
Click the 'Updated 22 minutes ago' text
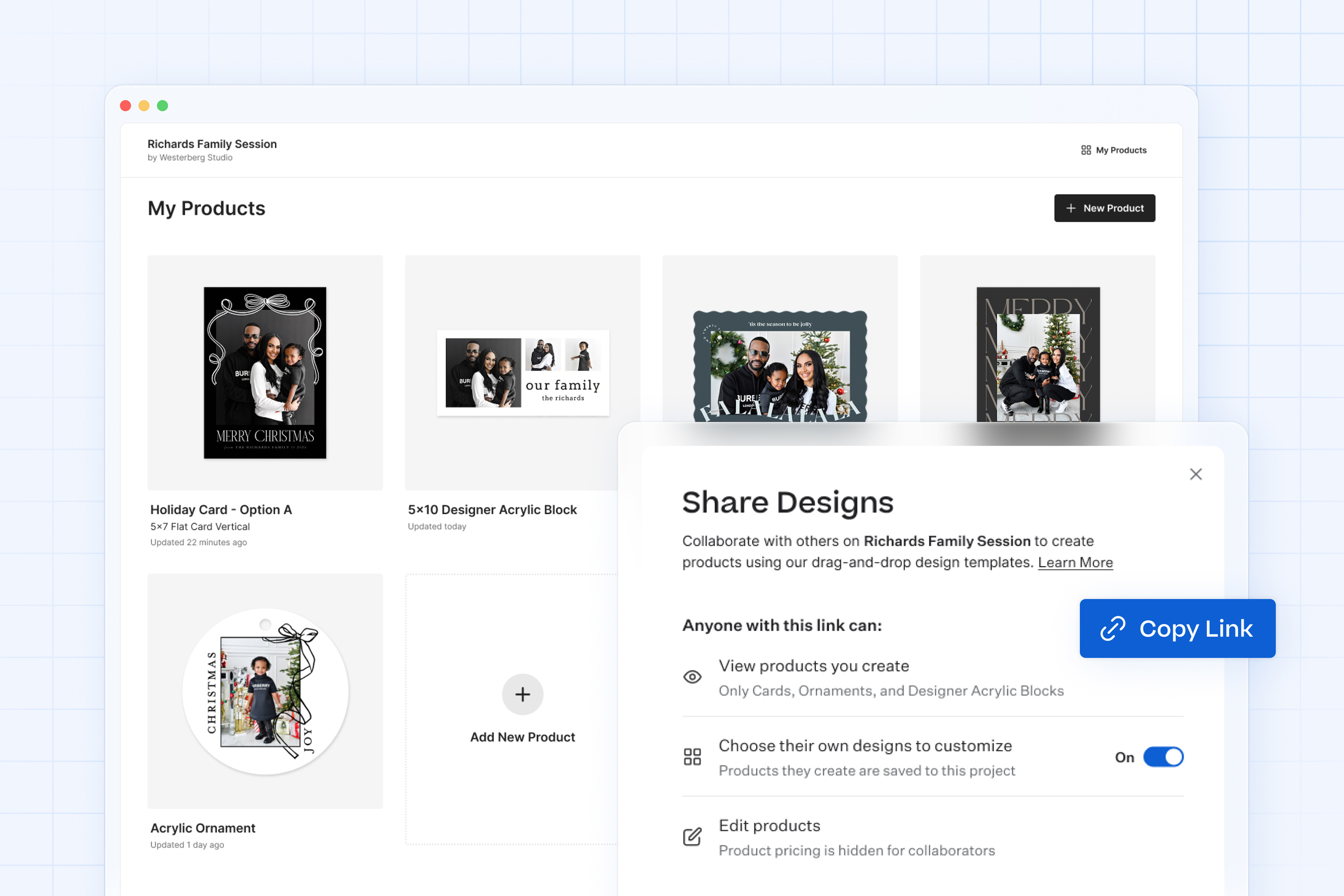click(x=198, y=542)
